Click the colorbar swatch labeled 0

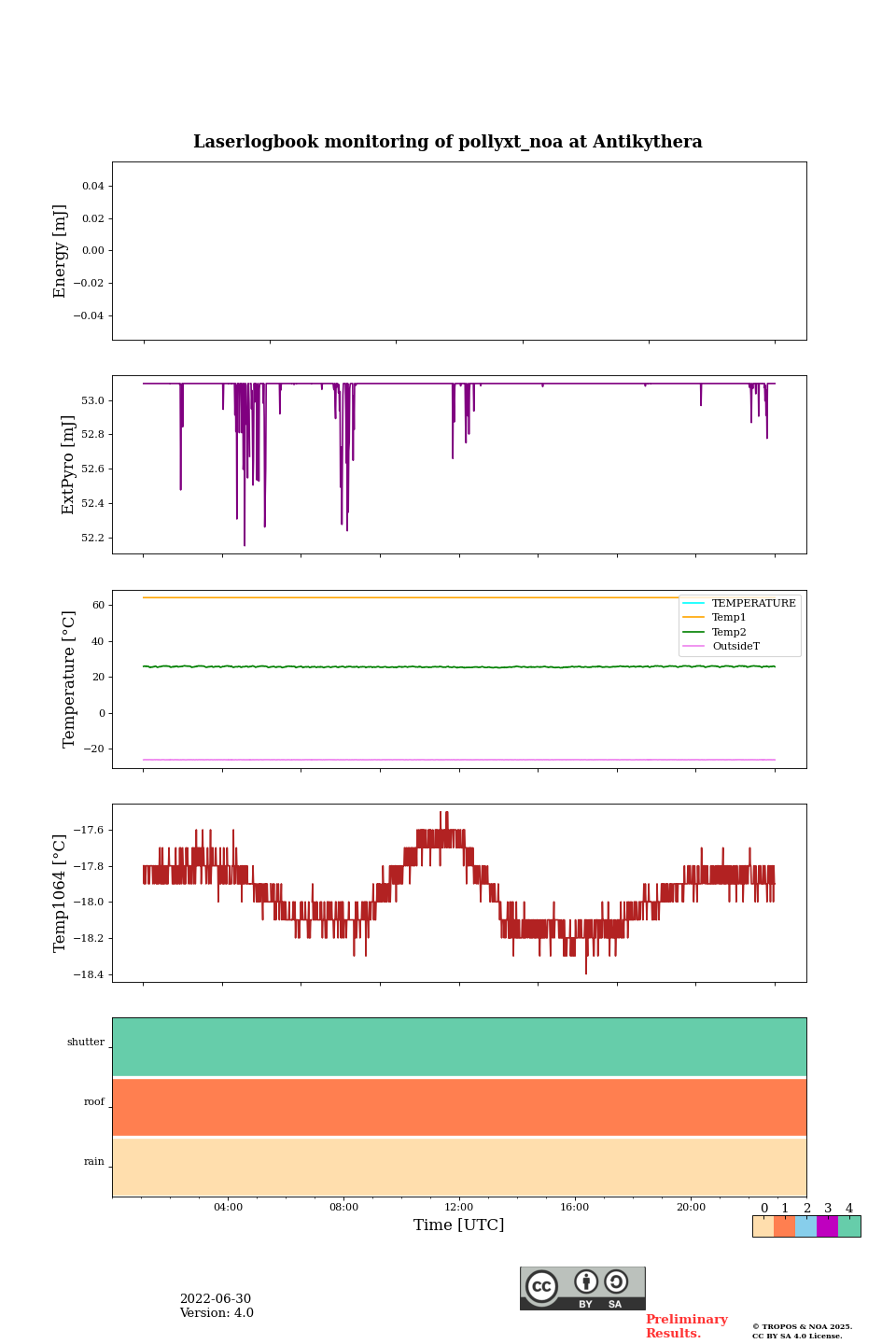tap(763, 1226)
